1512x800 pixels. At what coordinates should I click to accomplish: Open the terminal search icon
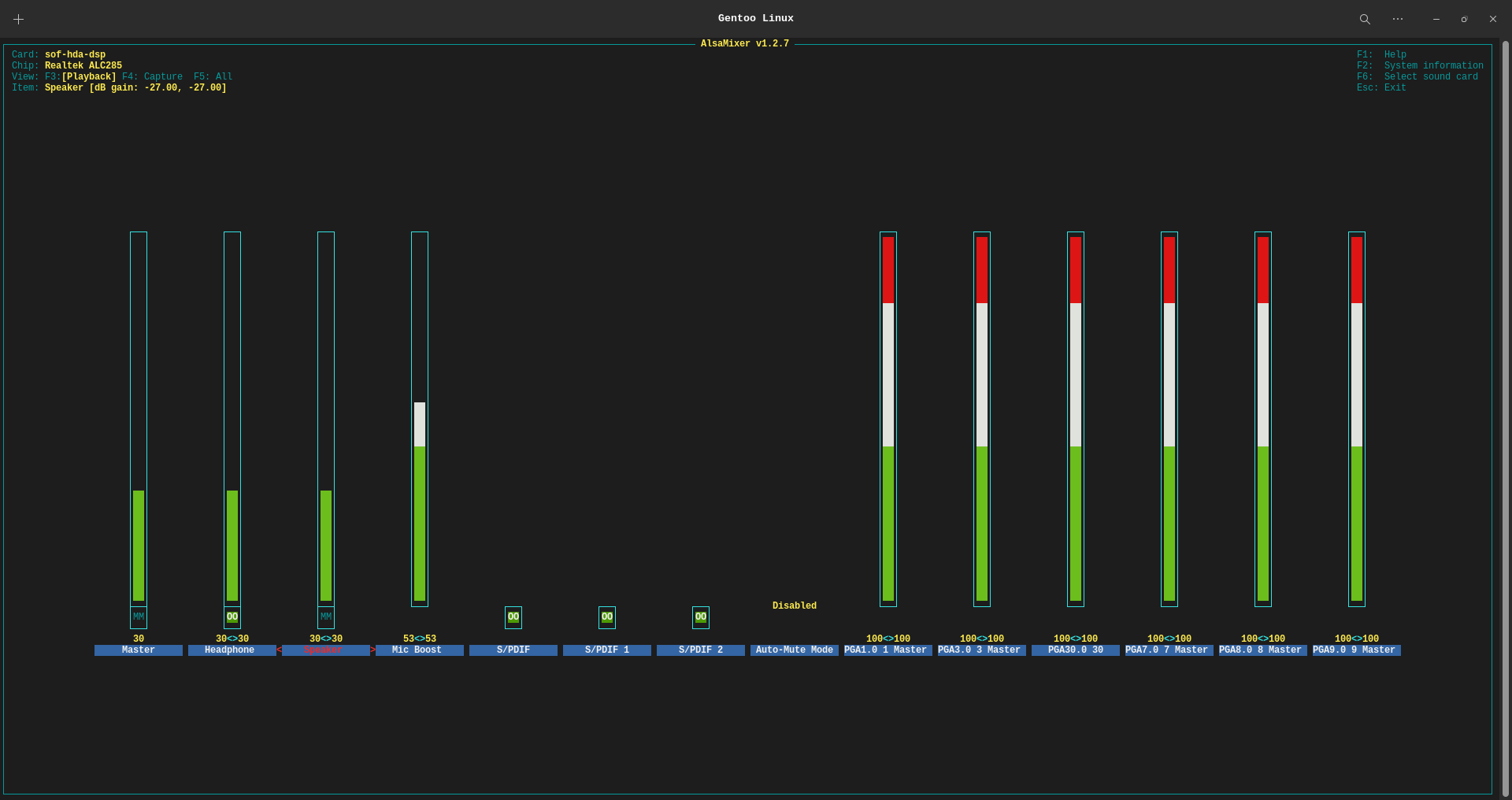pyautogui.click(x=1365, y=19)
